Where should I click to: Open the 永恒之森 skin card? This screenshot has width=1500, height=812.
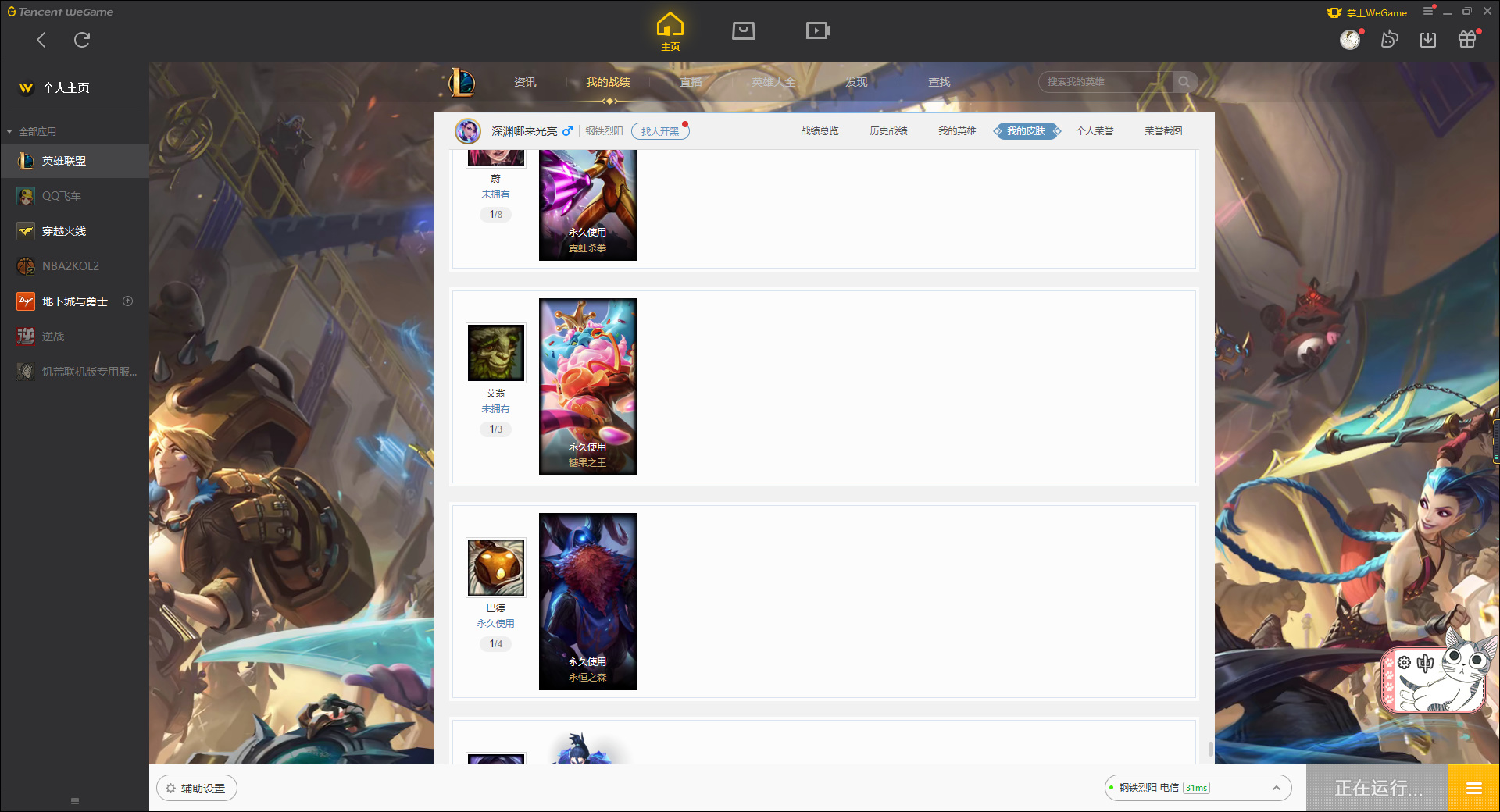pos(587,601)
